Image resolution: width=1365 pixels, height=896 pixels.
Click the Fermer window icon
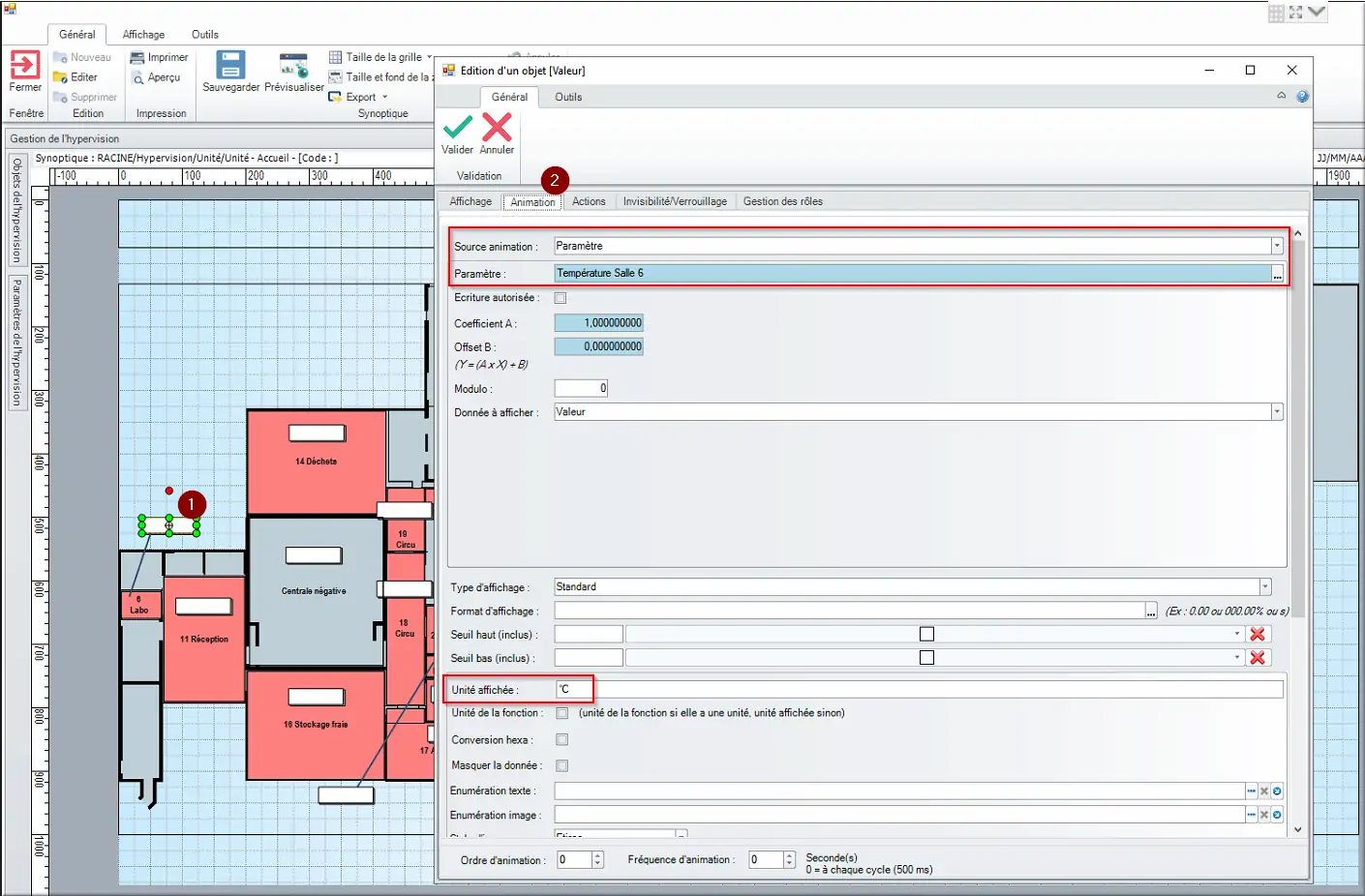coord(25,65)
